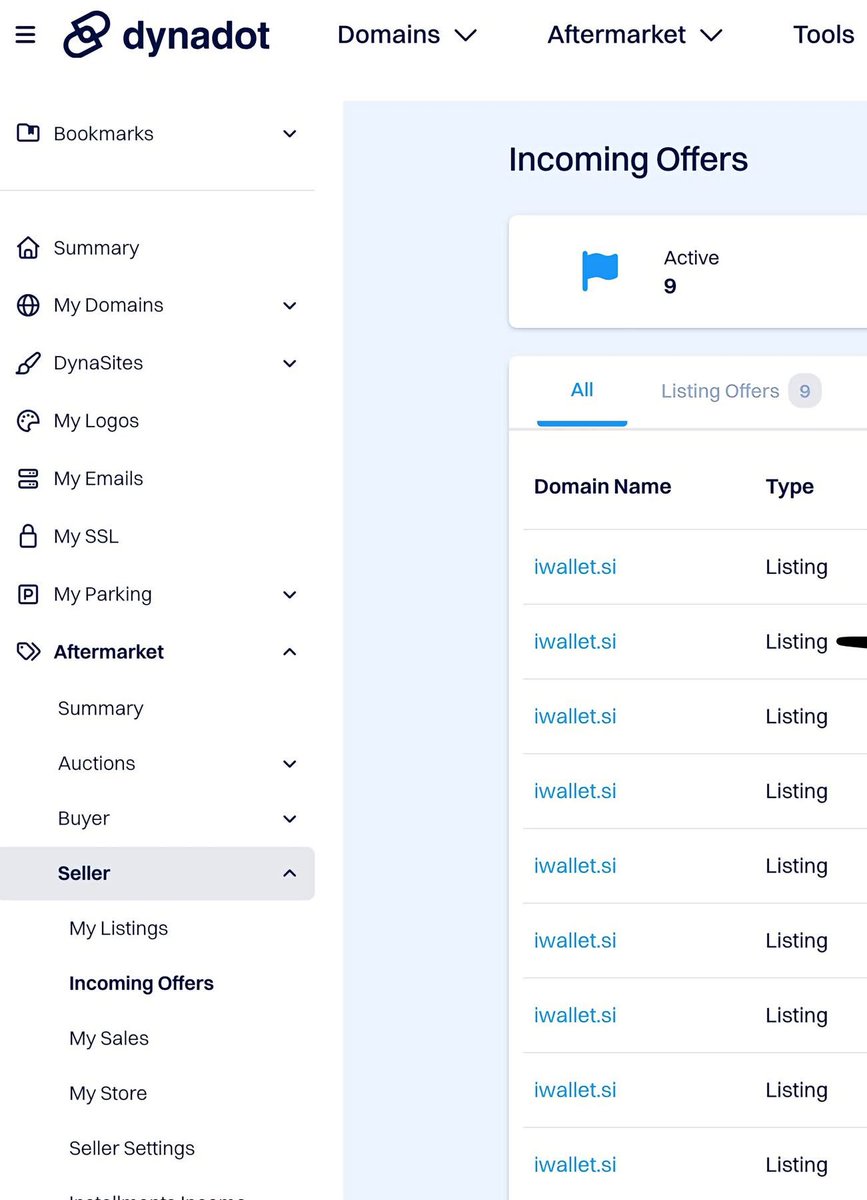Click the Dynadot logo

coord(166,35)
